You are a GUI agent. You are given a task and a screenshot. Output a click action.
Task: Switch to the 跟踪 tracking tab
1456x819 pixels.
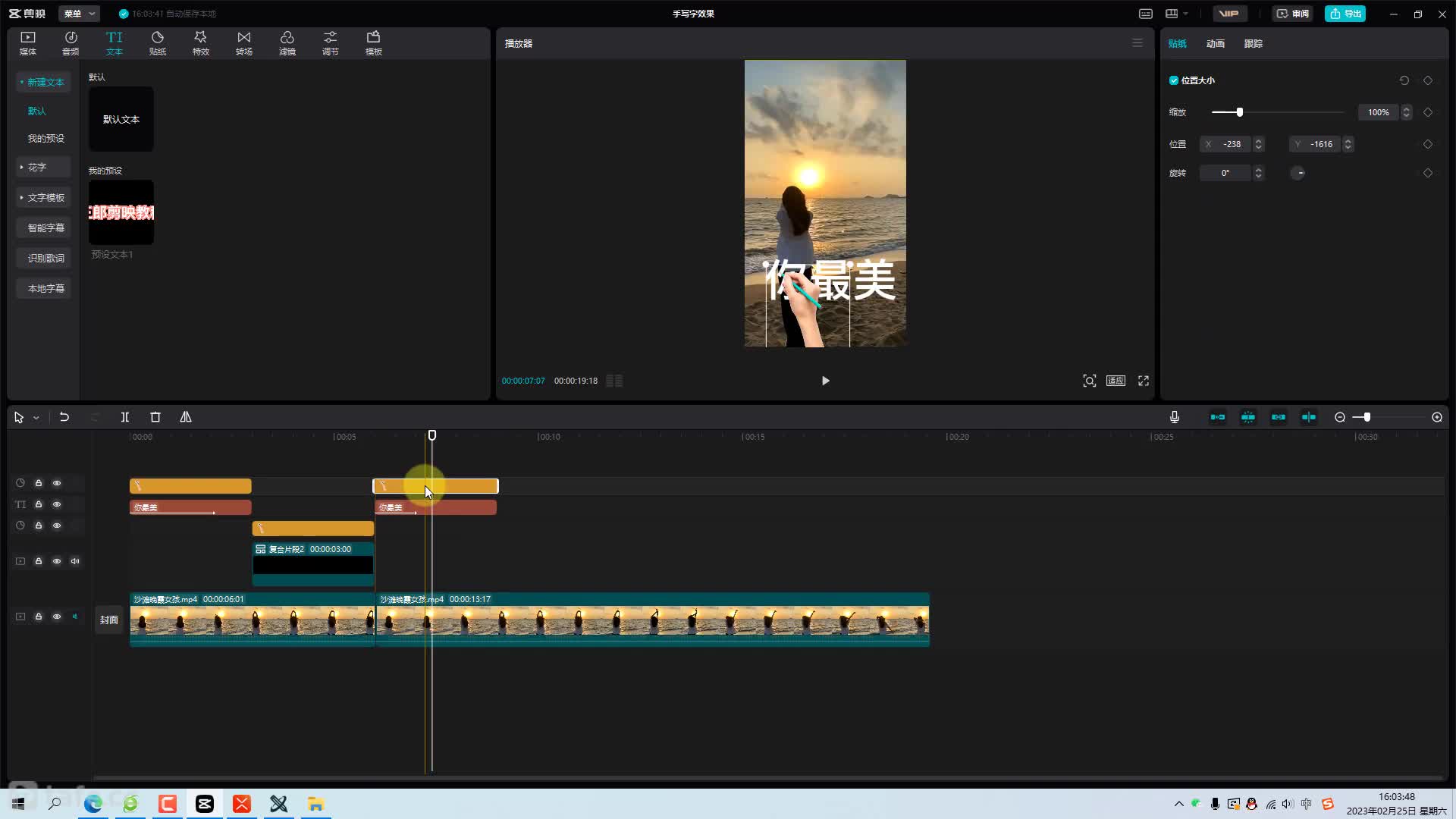tap(1254, 44)
